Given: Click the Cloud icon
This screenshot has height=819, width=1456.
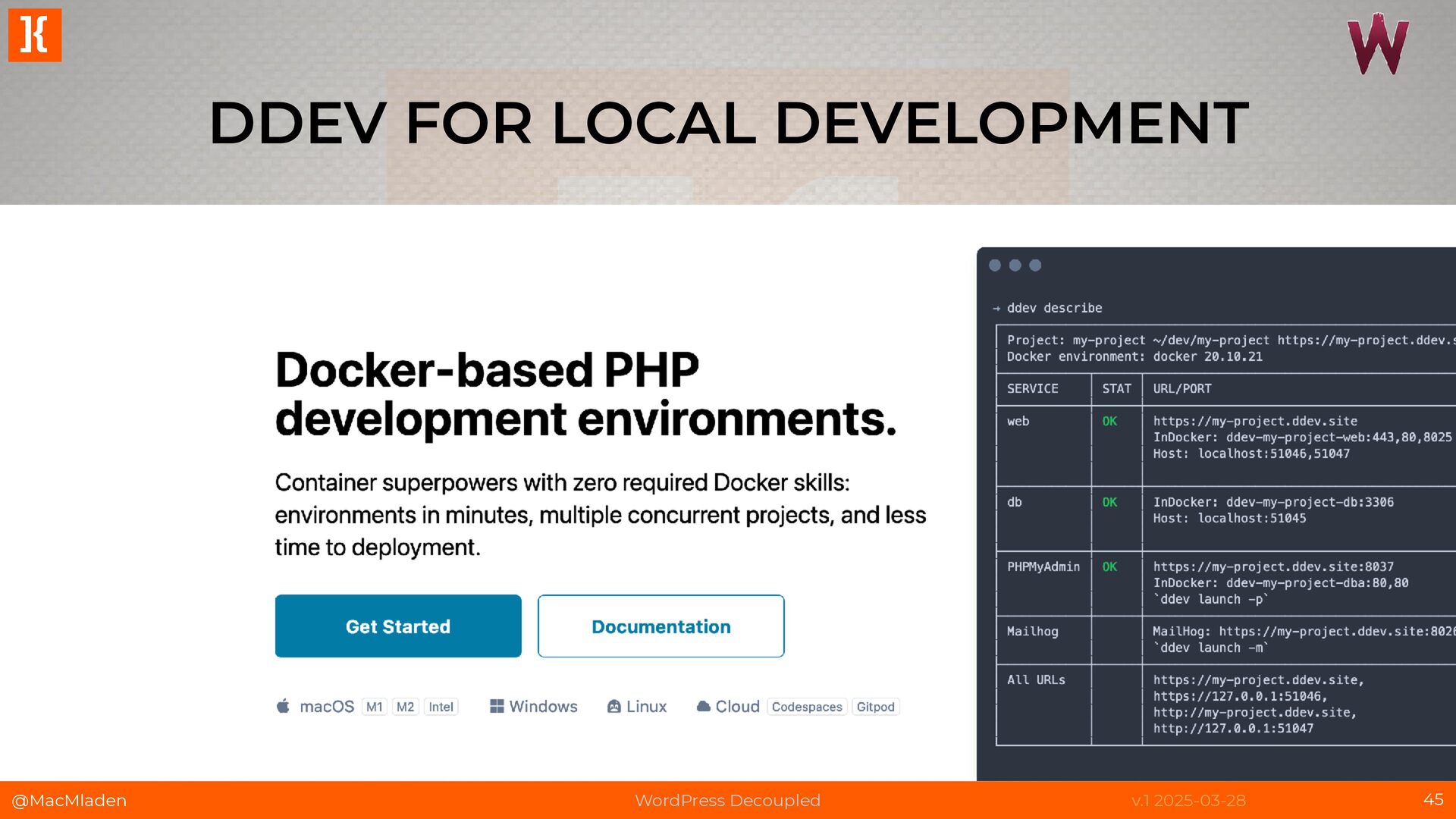Looking at the screenshot, I should click(704, 706).
